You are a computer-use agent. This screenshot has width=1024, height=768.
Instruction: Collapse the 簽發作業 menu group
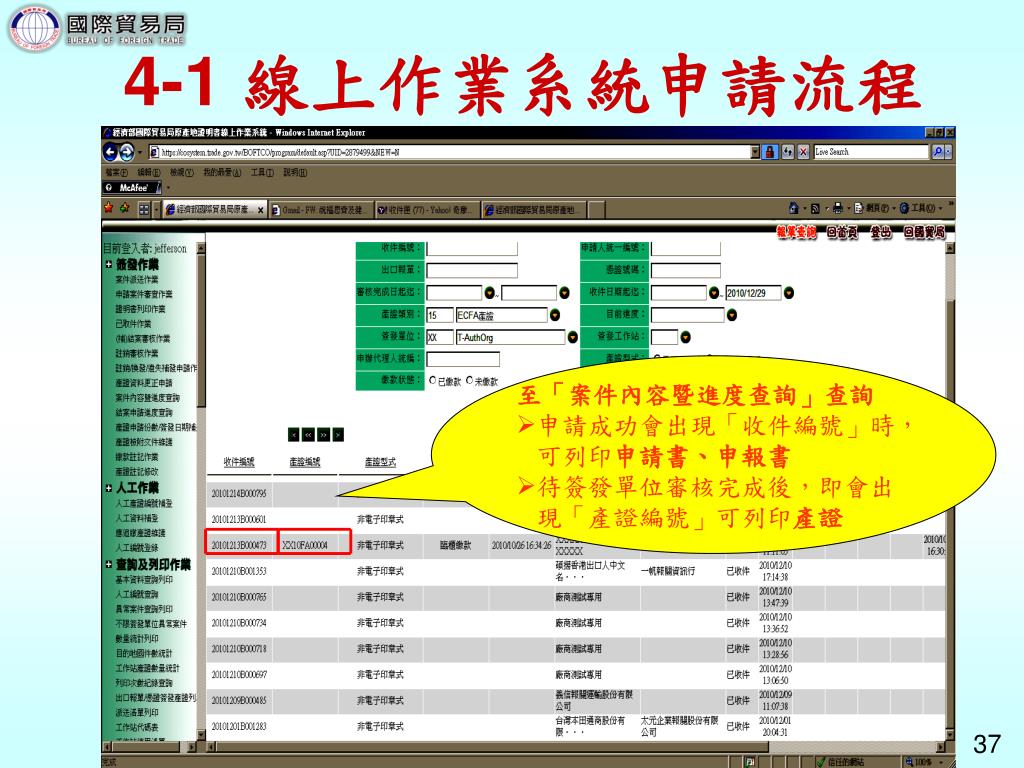tap(108, 264)
